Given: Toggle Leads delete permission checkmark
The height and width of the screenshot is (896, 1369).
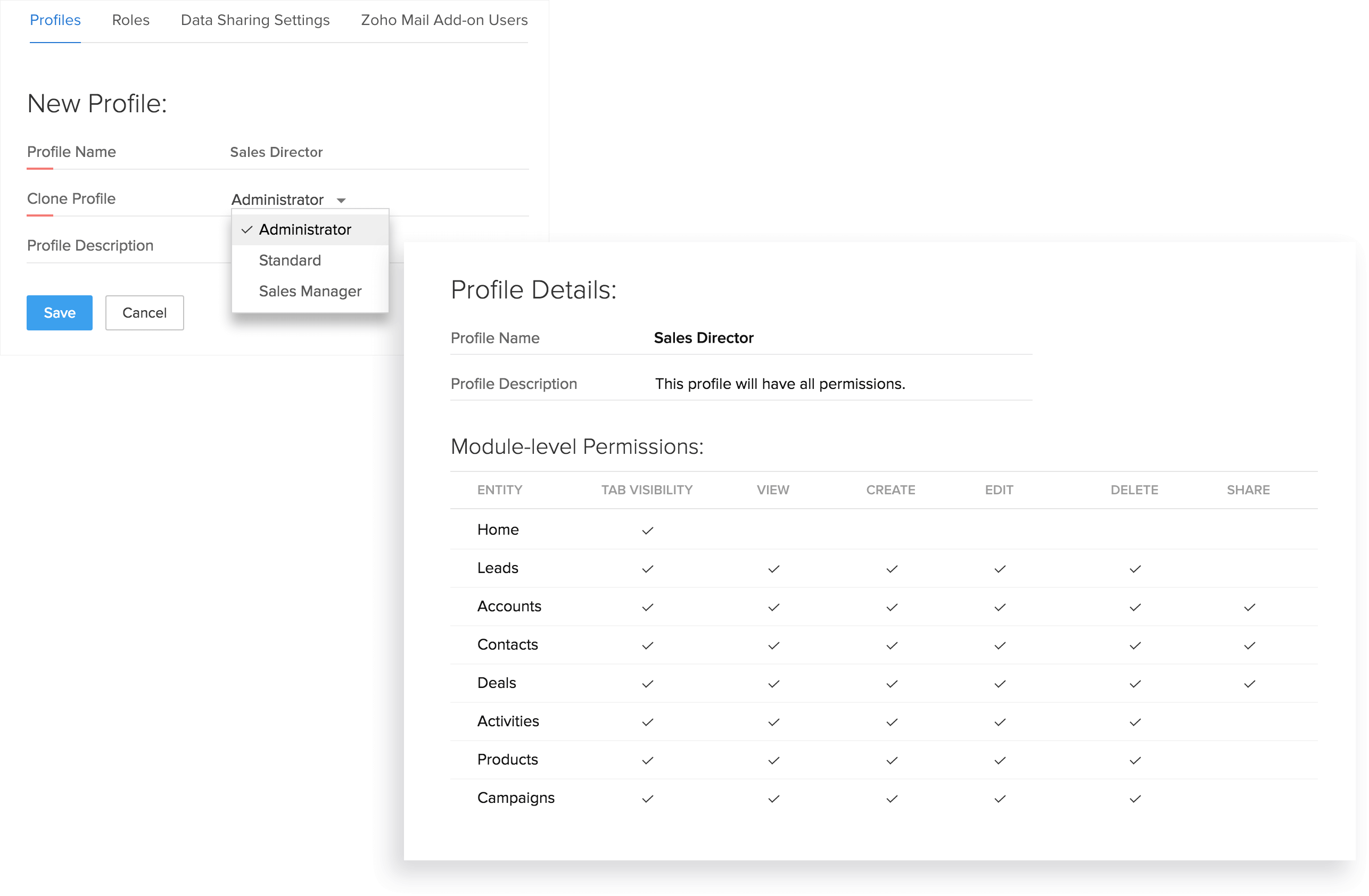Looking at the screenshot, I should [1135, 569].
